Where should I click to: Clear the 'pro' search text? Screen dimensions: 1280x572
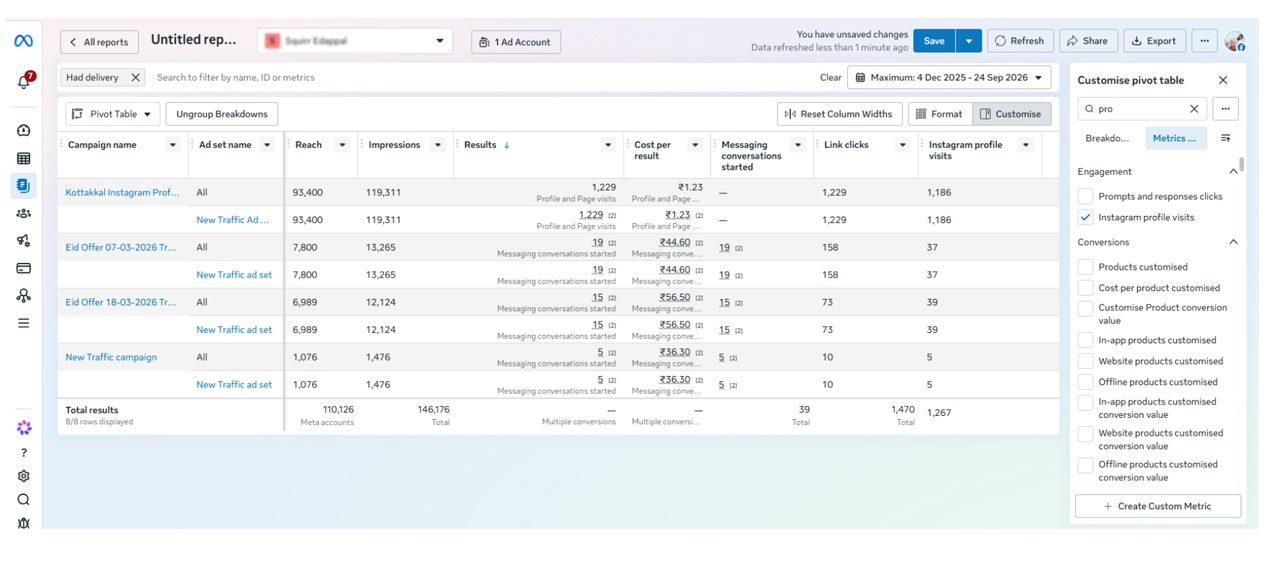[x=1194, y=109]
